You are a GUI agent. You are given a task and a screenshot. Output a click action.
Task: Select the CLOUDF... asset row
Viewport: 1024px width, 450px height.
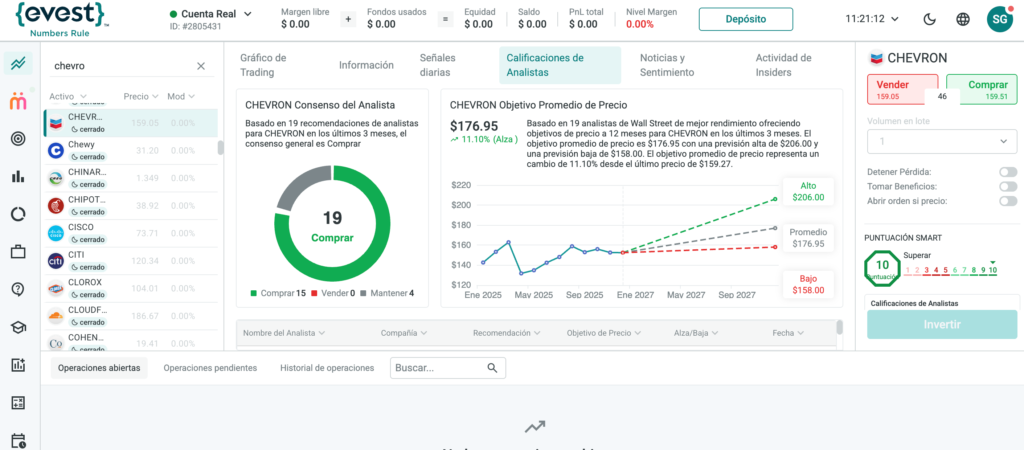coord(131,315)
